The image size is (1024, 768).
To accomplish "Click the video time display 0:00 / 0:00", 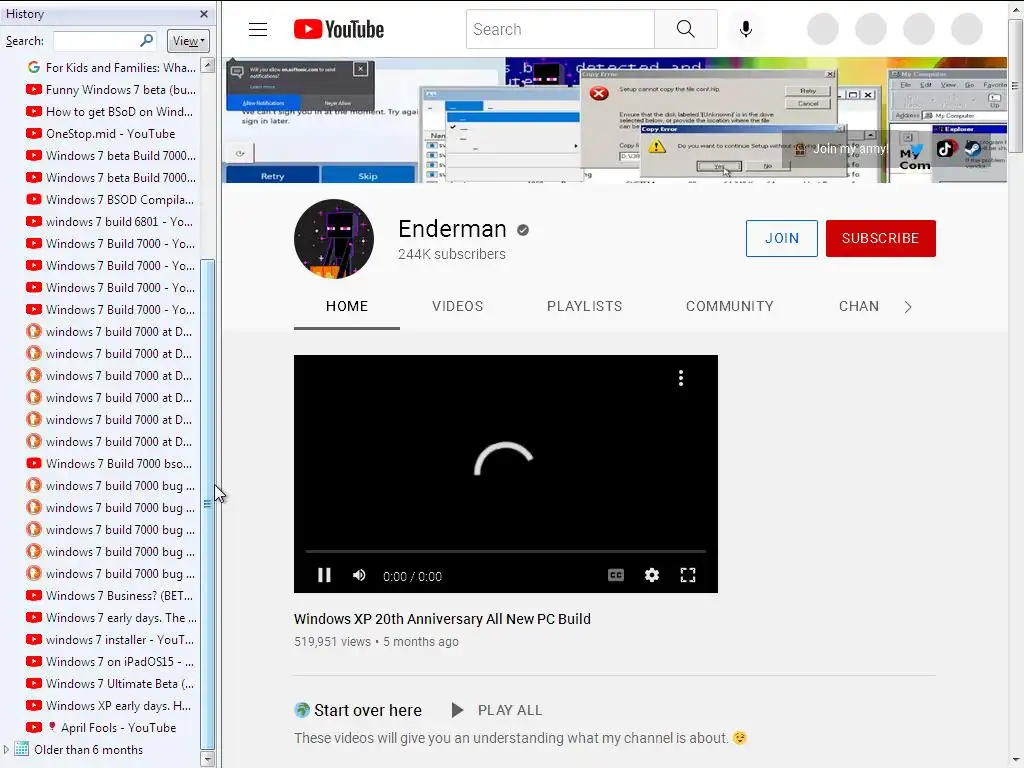I will (x=412, y=576).
